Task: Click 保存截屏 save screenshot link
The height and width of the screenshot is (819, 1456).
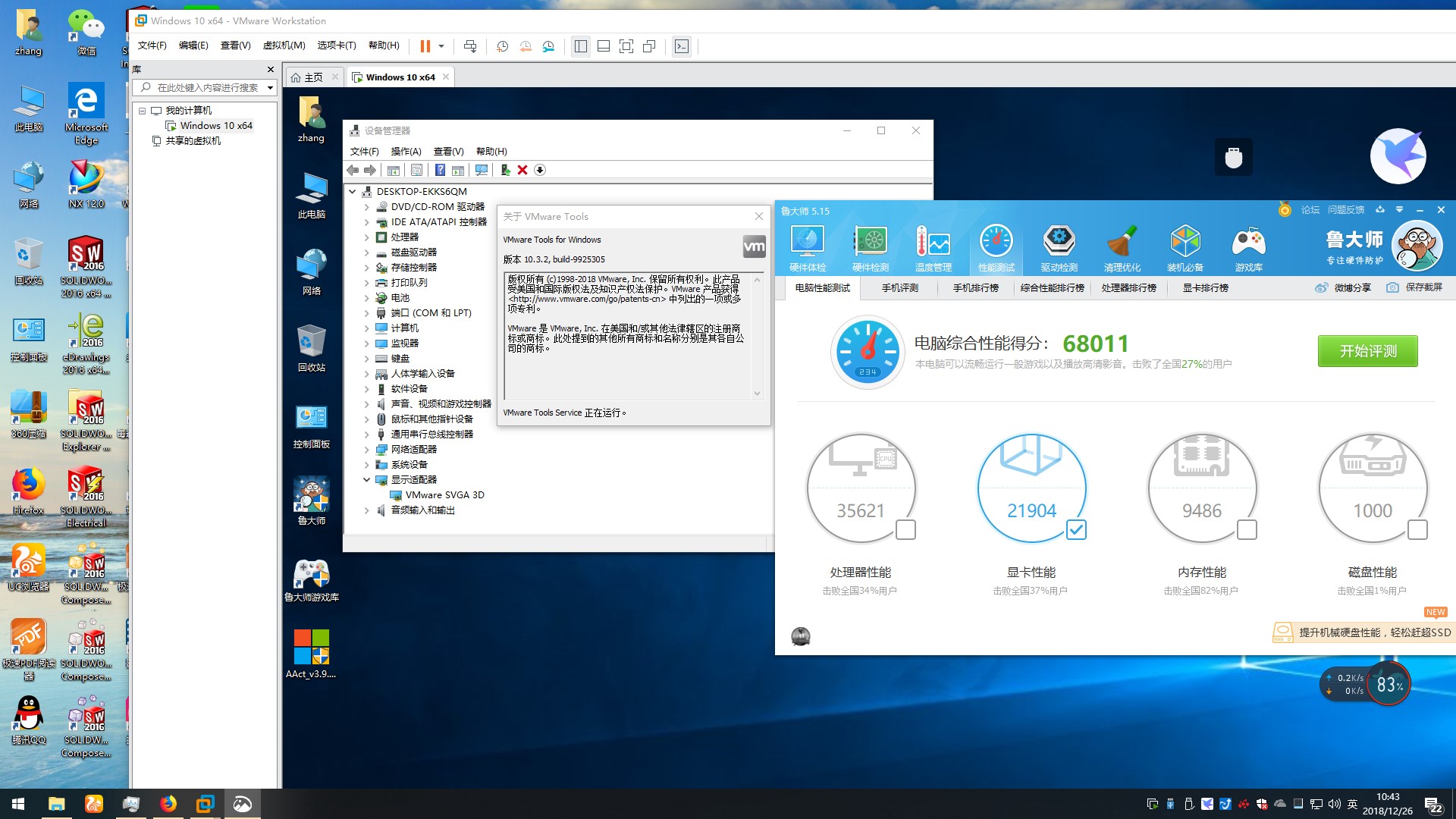Action: pyautogui.click(x=1414, y=288)
